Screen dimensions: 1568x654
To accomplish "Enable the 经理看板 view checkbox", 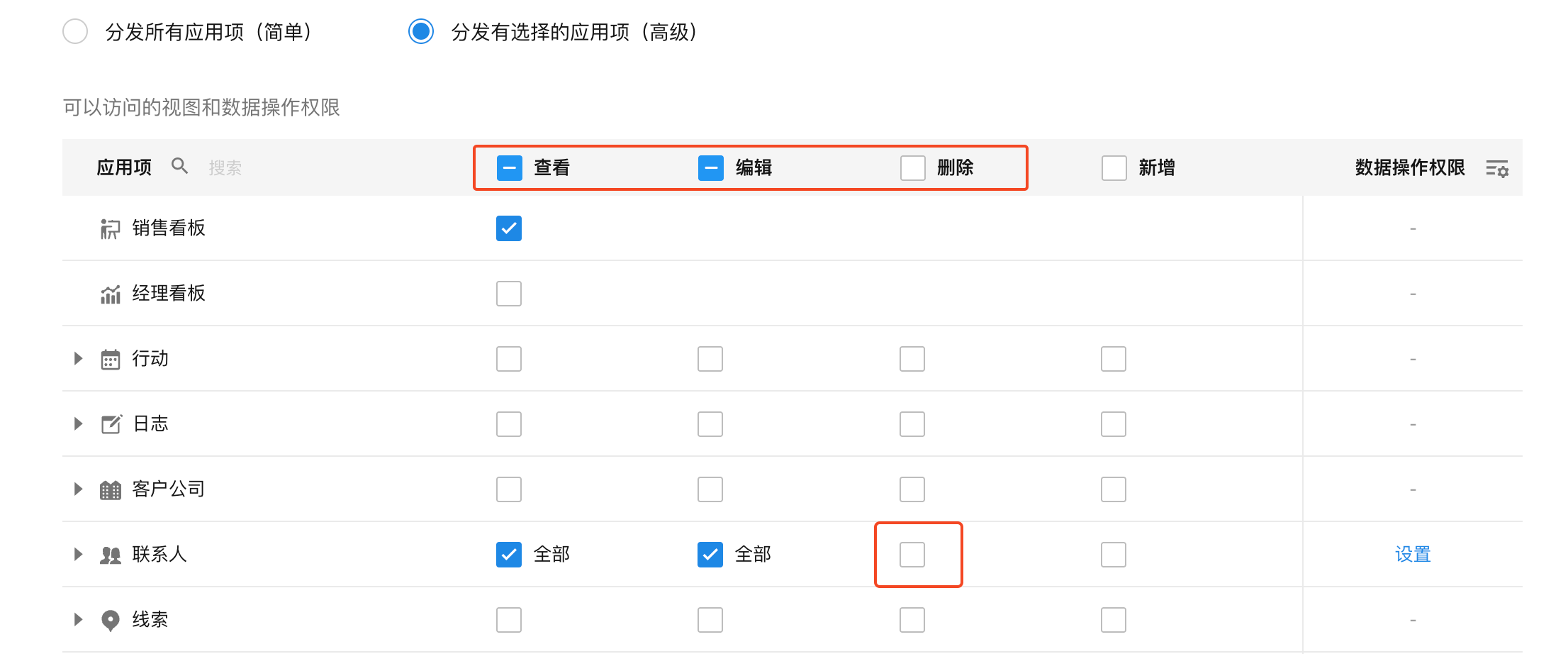I will point(509,294).
